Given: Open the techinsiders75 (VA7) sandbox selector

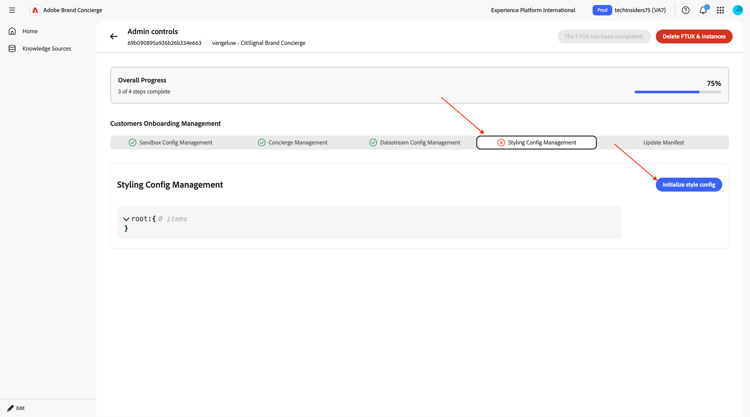Looking at the screenshot, I should 640,10.
